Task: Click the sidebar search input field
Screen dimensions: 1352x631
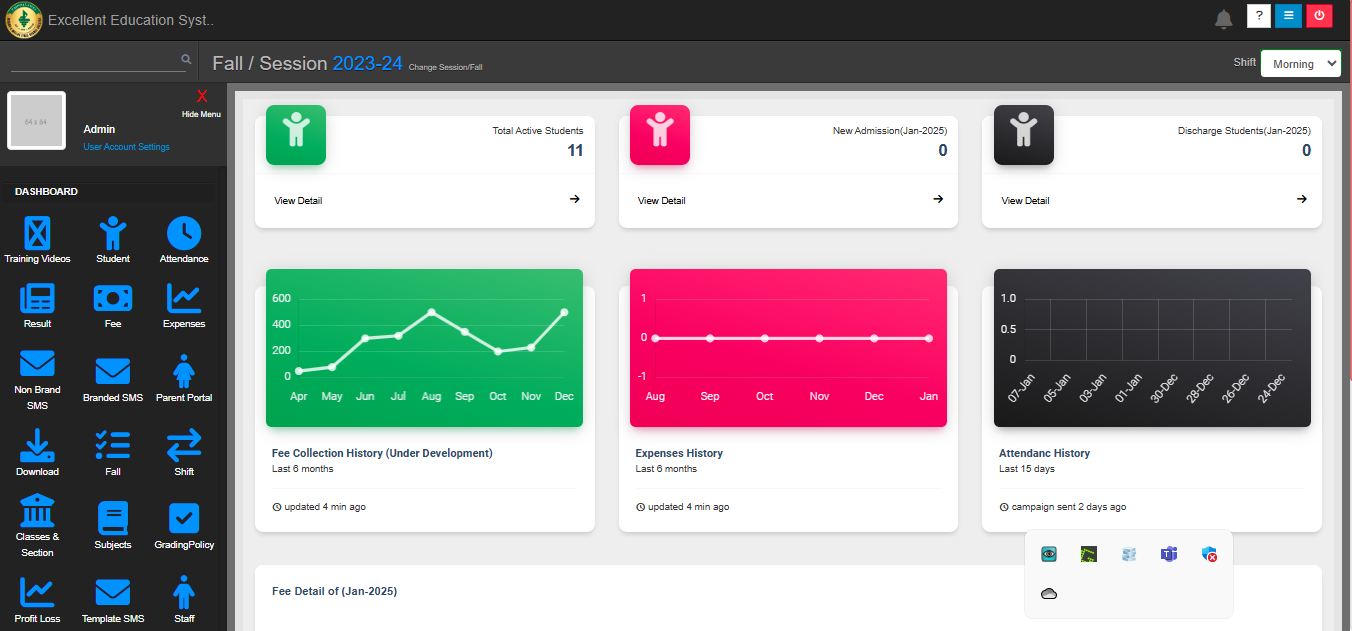Action: coord(95,60)
